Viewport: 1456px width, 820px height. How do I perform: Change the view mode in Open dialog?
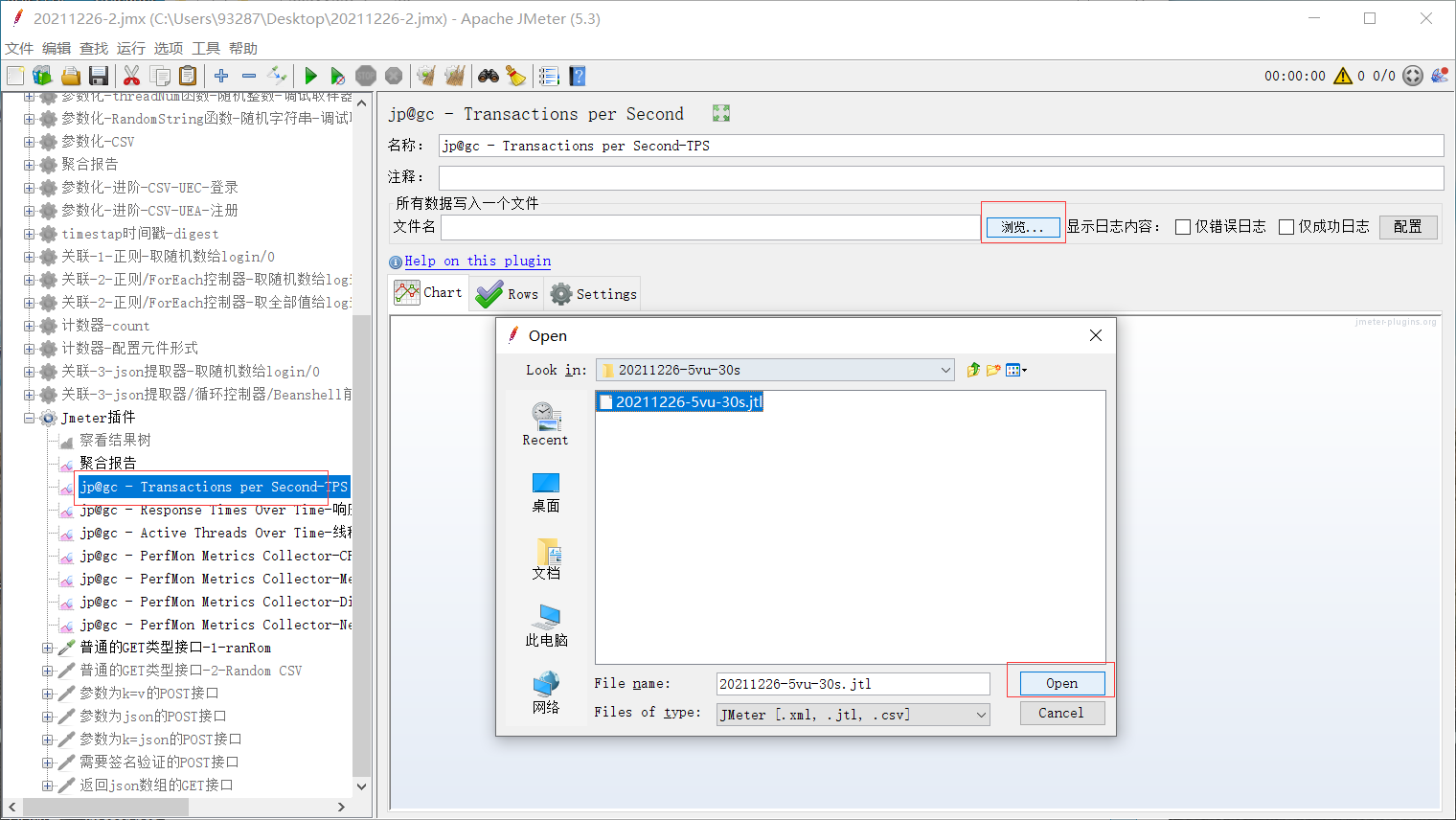pos(1015,370)
